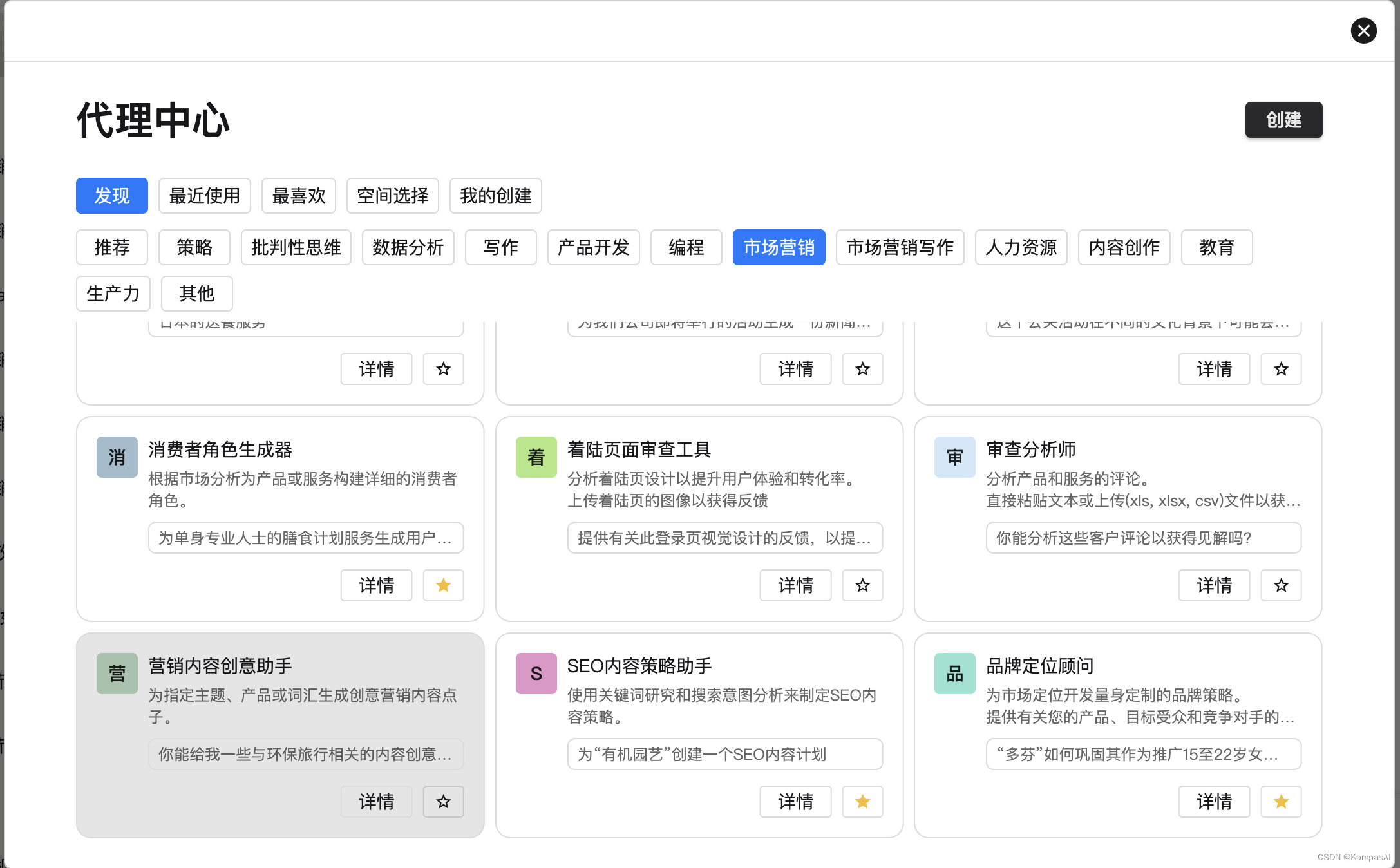Click the sample prompt "你能分析这些客户评论以获得见解吗?"
This screenshot has width=1400, height=868.
(x=1143, y=538)
